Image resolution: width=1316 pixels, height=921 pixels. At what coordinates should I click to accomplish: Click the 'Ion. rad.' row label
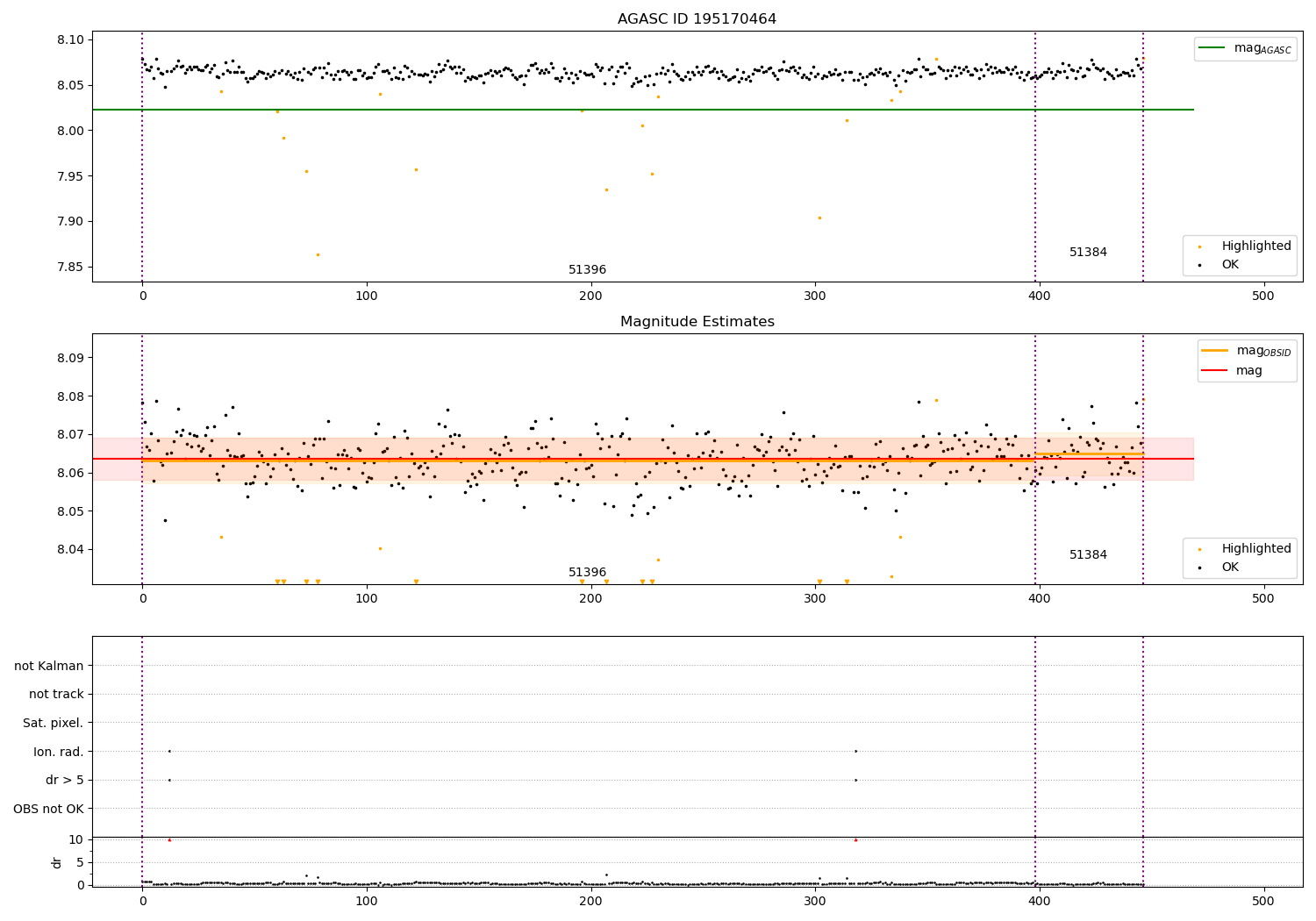pos(59,752)
